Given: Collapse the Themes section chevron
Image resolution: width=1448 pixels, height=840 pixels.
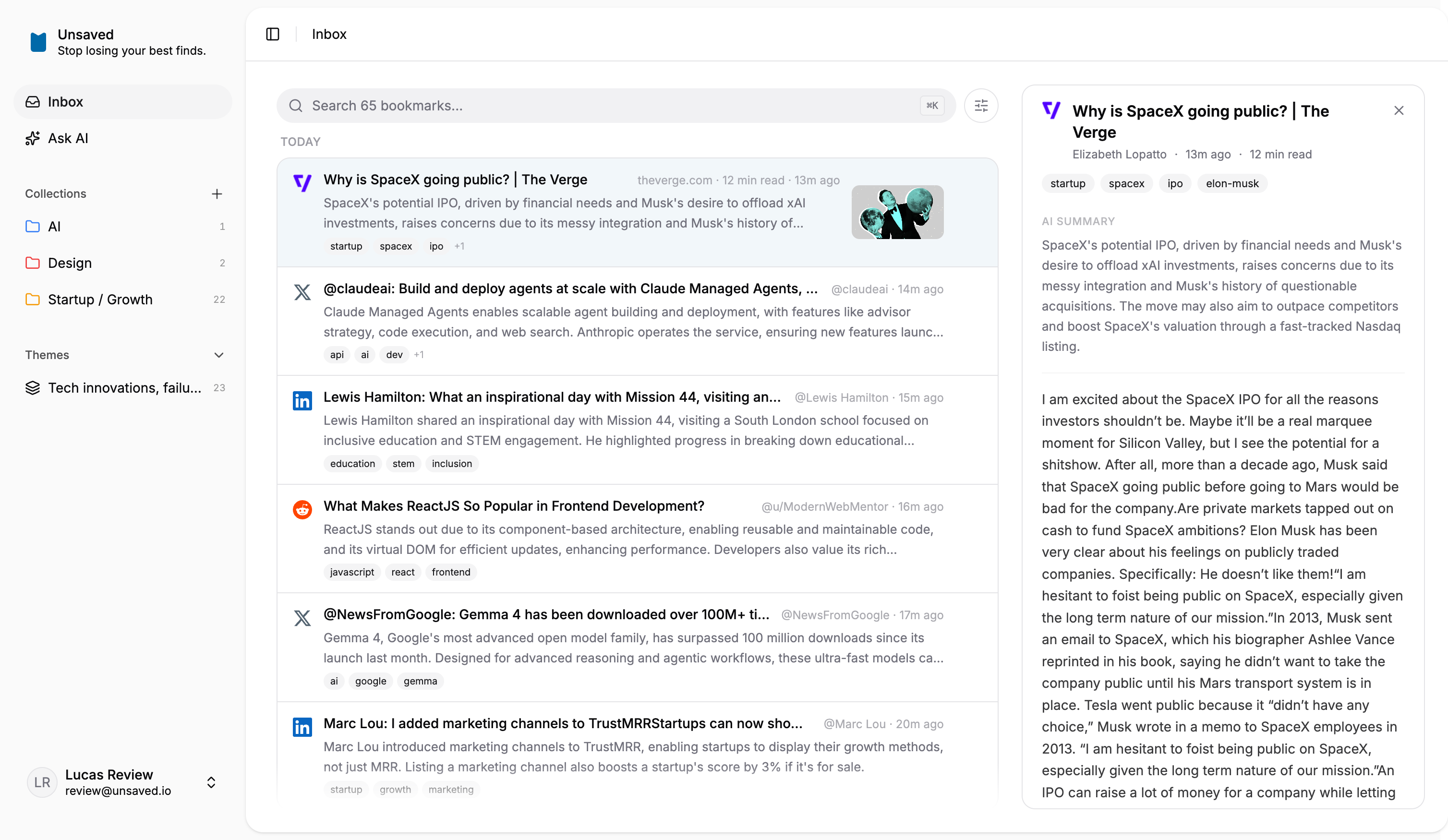Looking at the screenshot, I should coord(218,355).
